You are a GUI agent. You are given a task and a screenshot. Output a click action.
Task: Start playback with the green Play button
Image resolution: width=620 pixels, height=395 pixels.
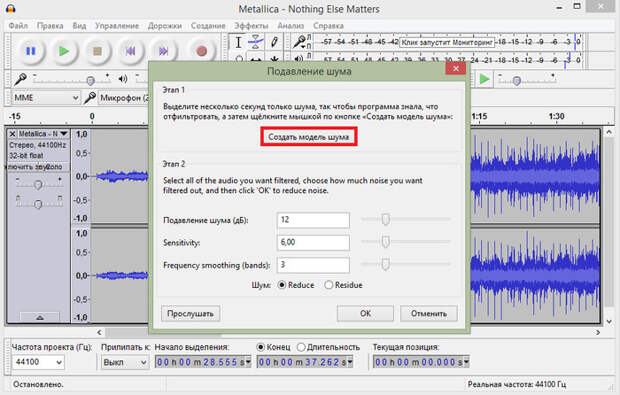point(64,51)
